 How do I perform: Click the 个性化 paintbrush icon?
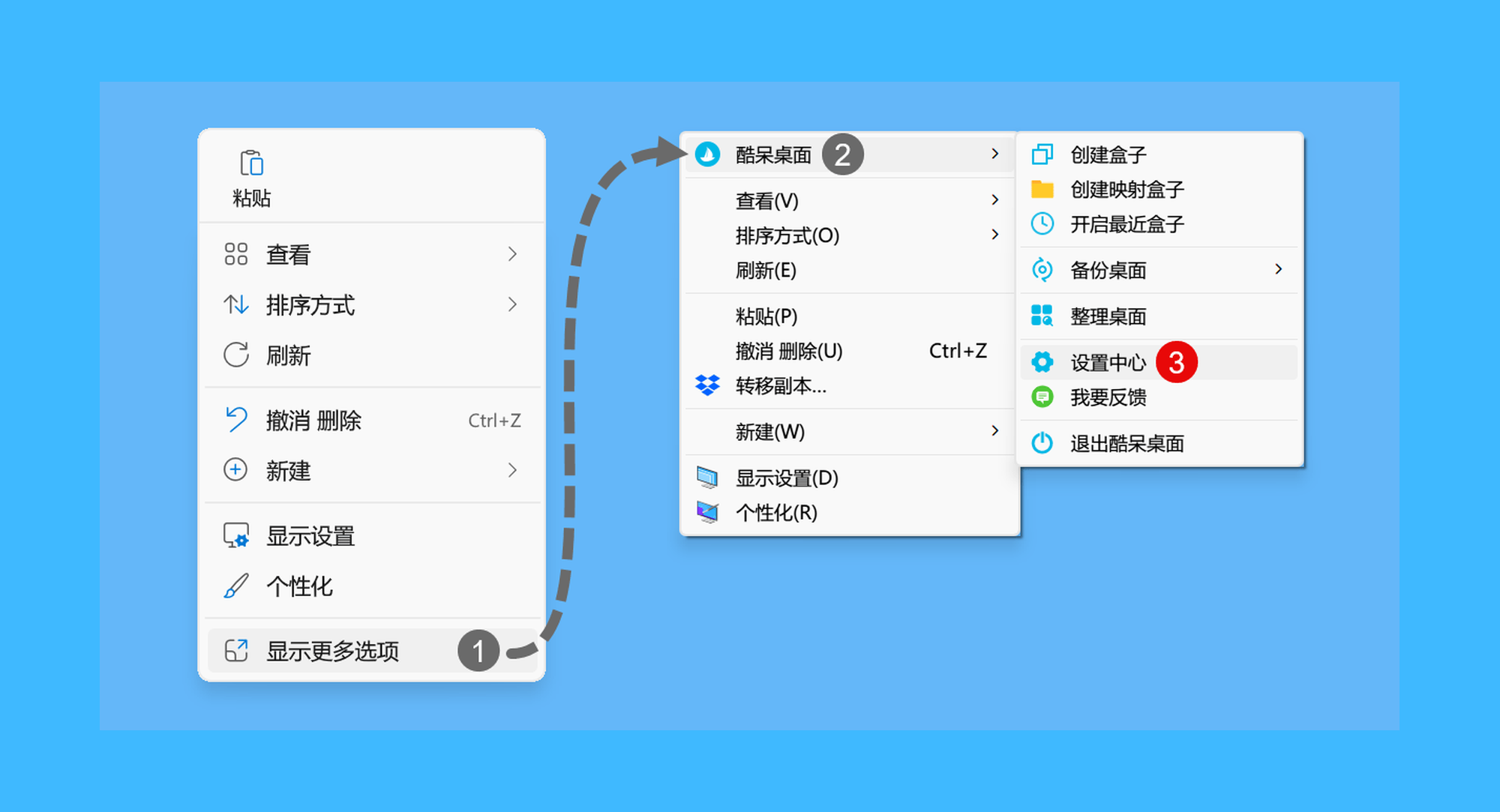click(x=235, y=586)
